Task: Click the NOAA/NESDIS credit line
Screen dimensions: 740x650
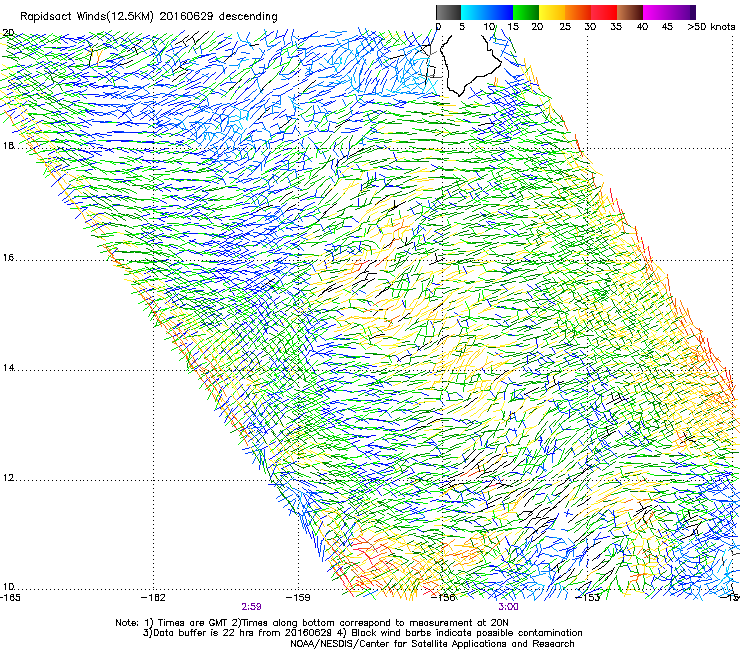Action: point(432,644)
